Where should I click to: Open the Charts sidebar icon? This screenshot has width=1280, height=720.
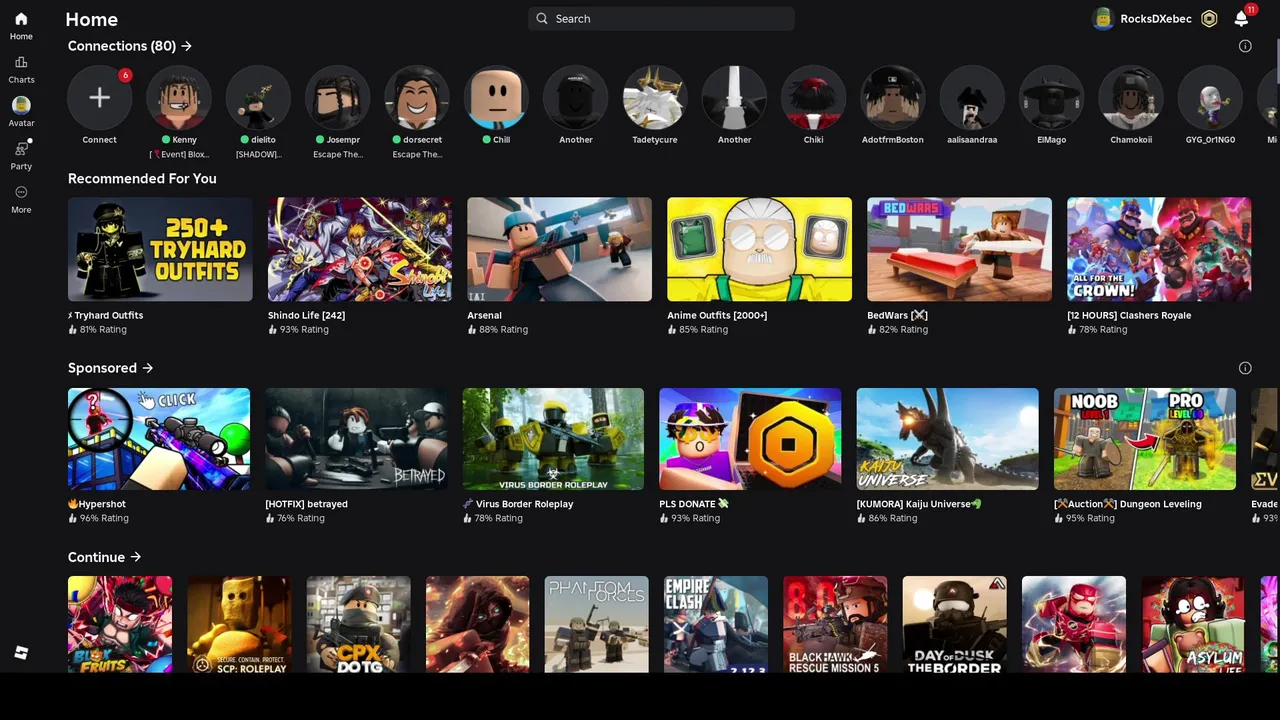[x=21, y=62]
